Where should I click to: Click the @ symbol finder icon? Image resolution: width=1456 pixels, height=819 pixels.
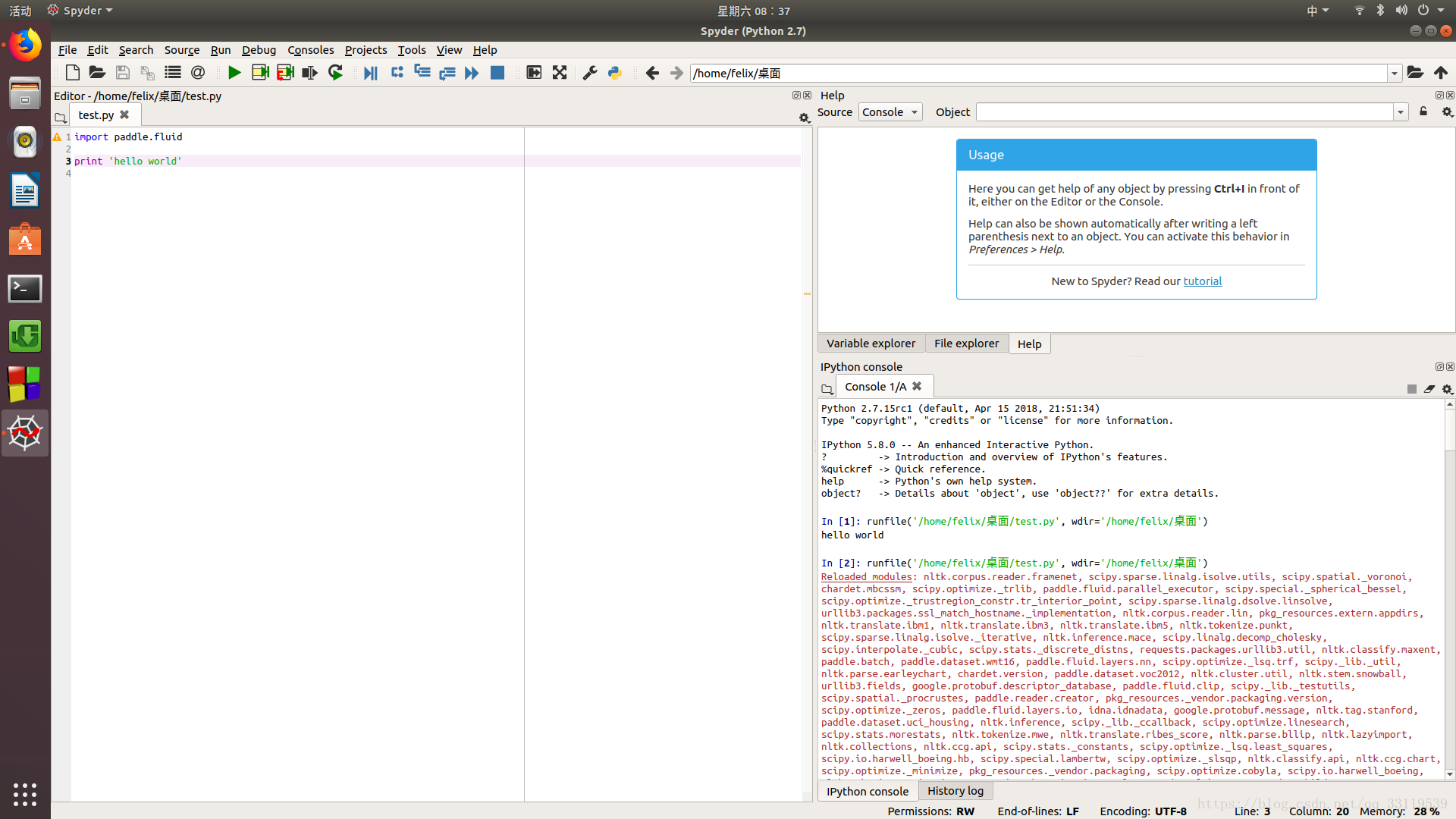(198, 73)
